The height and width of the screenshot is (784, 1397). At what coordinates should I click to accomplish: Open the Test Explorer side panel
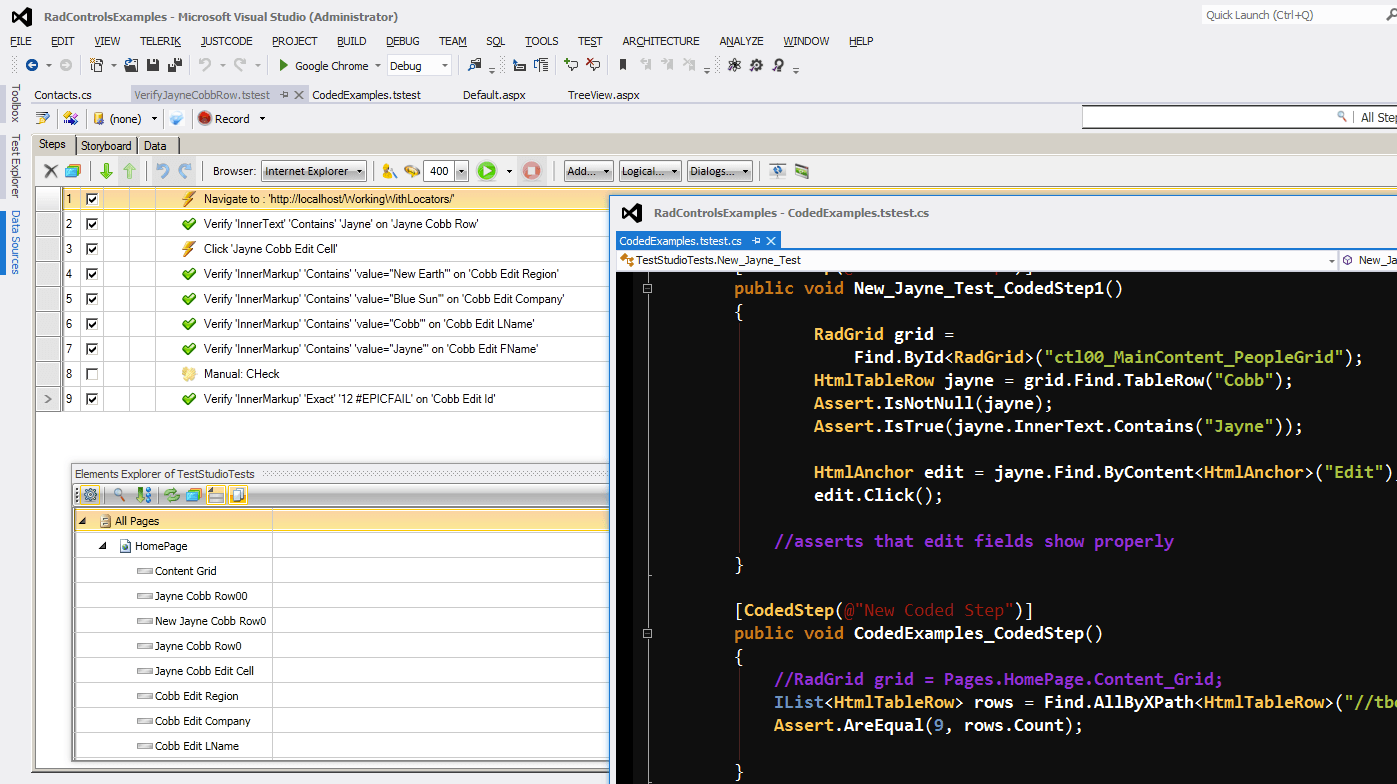pyautogui.click(x=14, y=166)
